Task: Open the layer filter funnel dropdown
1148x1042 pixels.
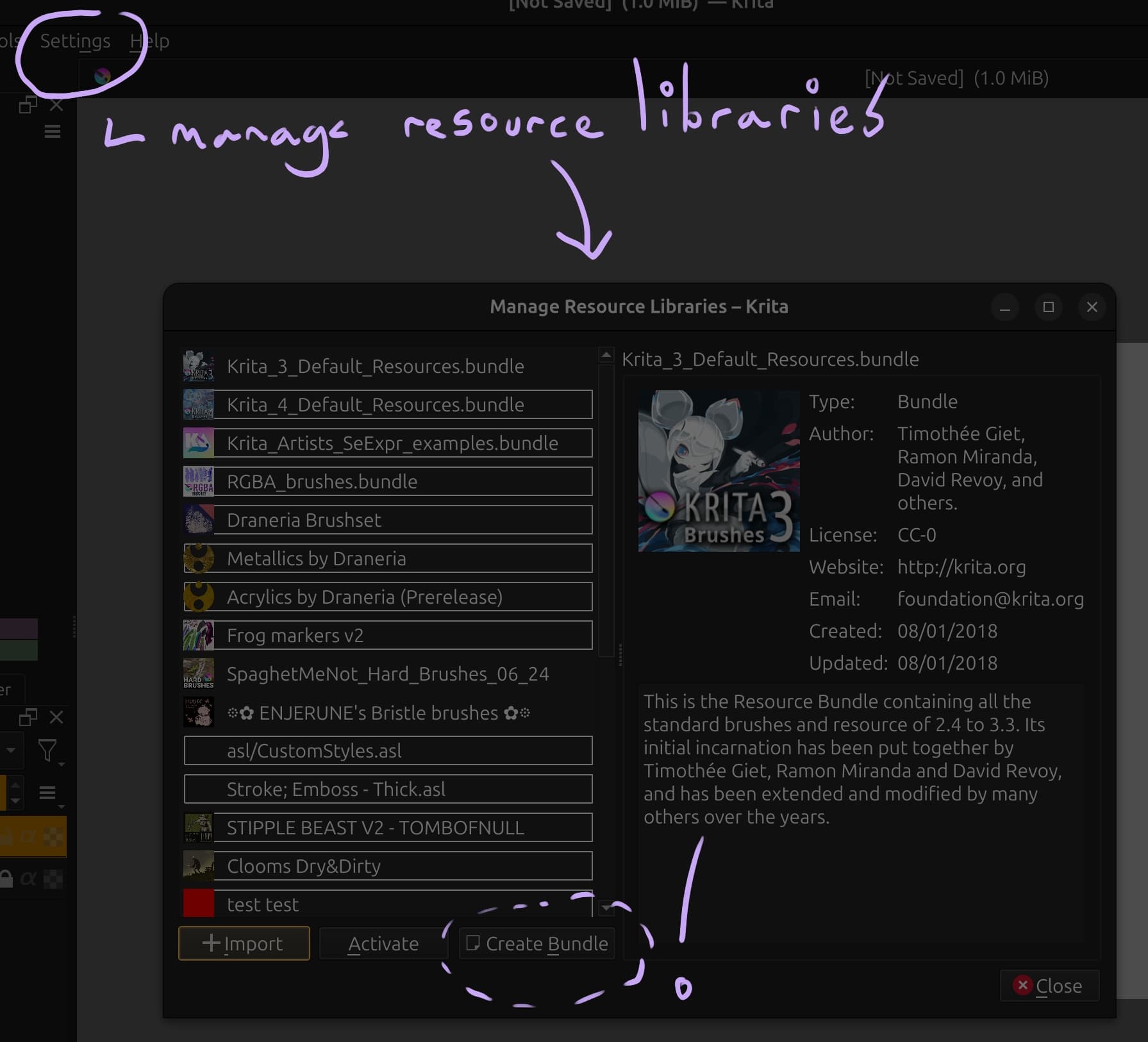Action: pyautogui.click(x=48, y=751)
